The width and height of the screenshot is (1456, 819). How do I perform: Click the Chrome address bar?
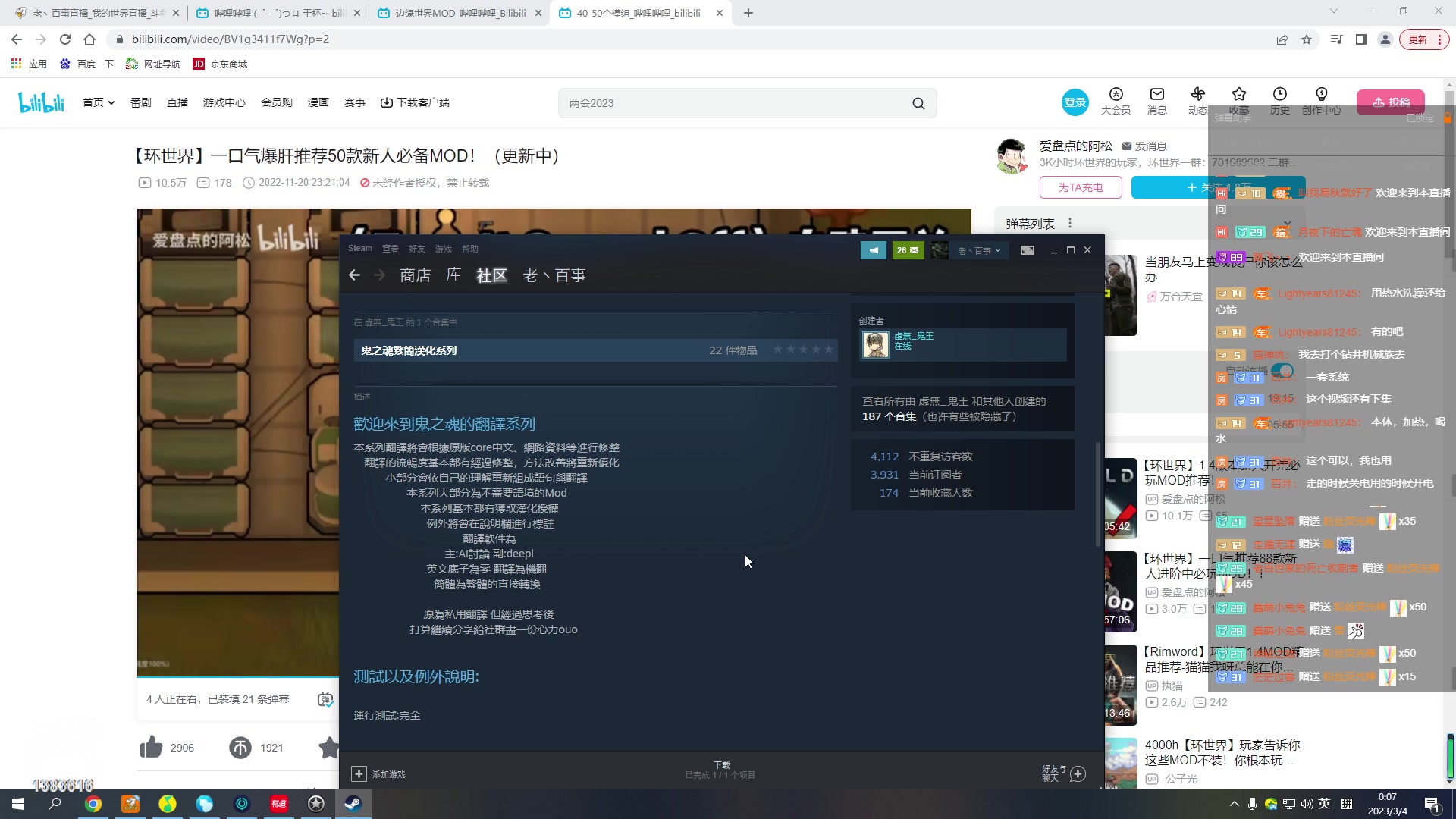click(x=690, y=39)
